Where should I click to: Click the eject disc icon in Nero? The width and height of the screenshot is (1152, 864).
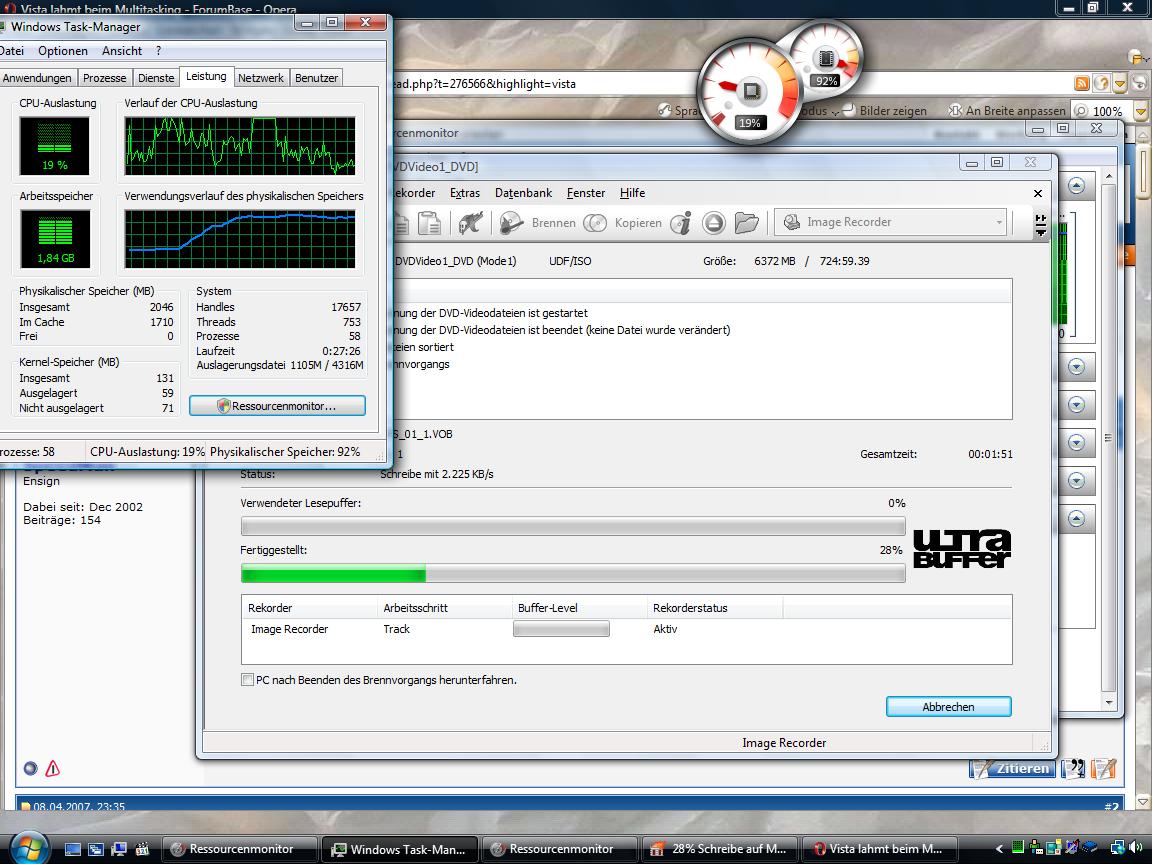(713, 223)
